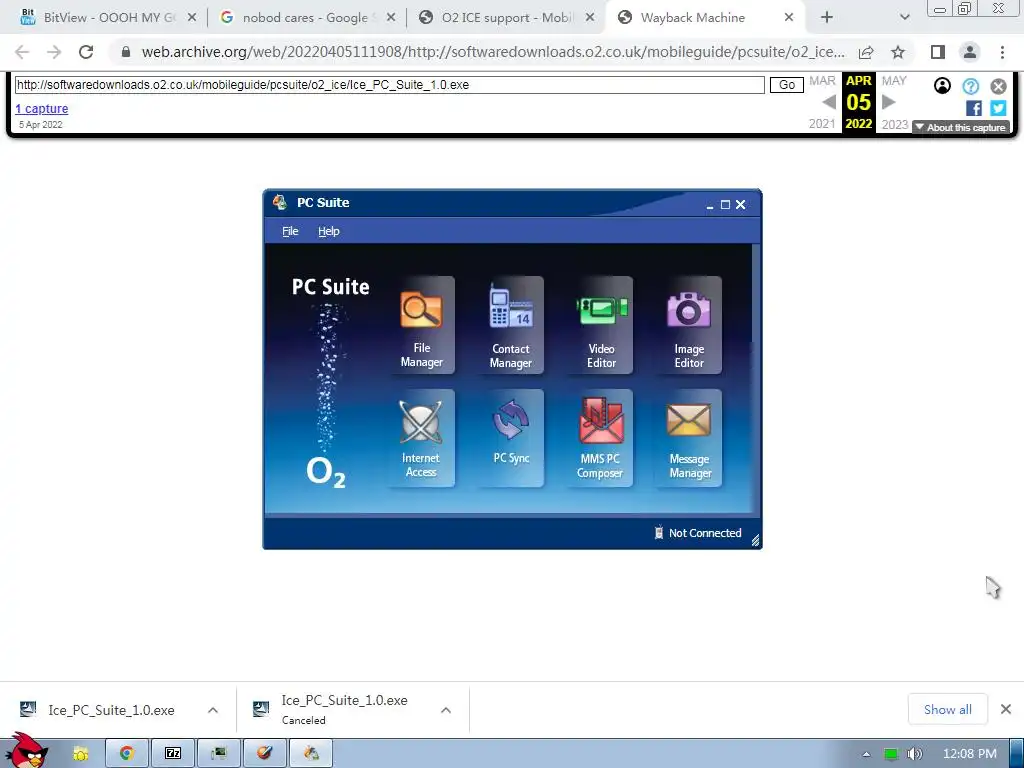
Task: Click the taskbar clock 12:08 PM
Action: point(969,754)
